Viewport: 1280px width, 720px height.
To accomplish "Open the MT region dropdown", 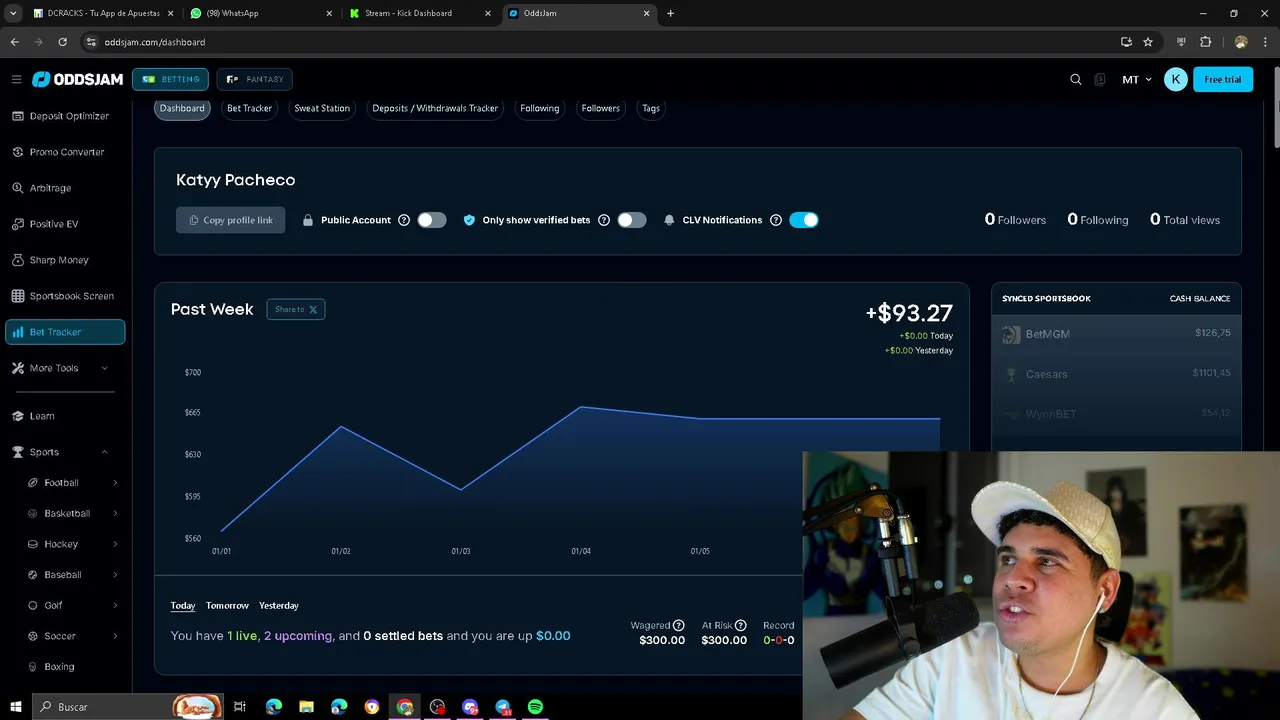I will click(x=1137, y=79).
